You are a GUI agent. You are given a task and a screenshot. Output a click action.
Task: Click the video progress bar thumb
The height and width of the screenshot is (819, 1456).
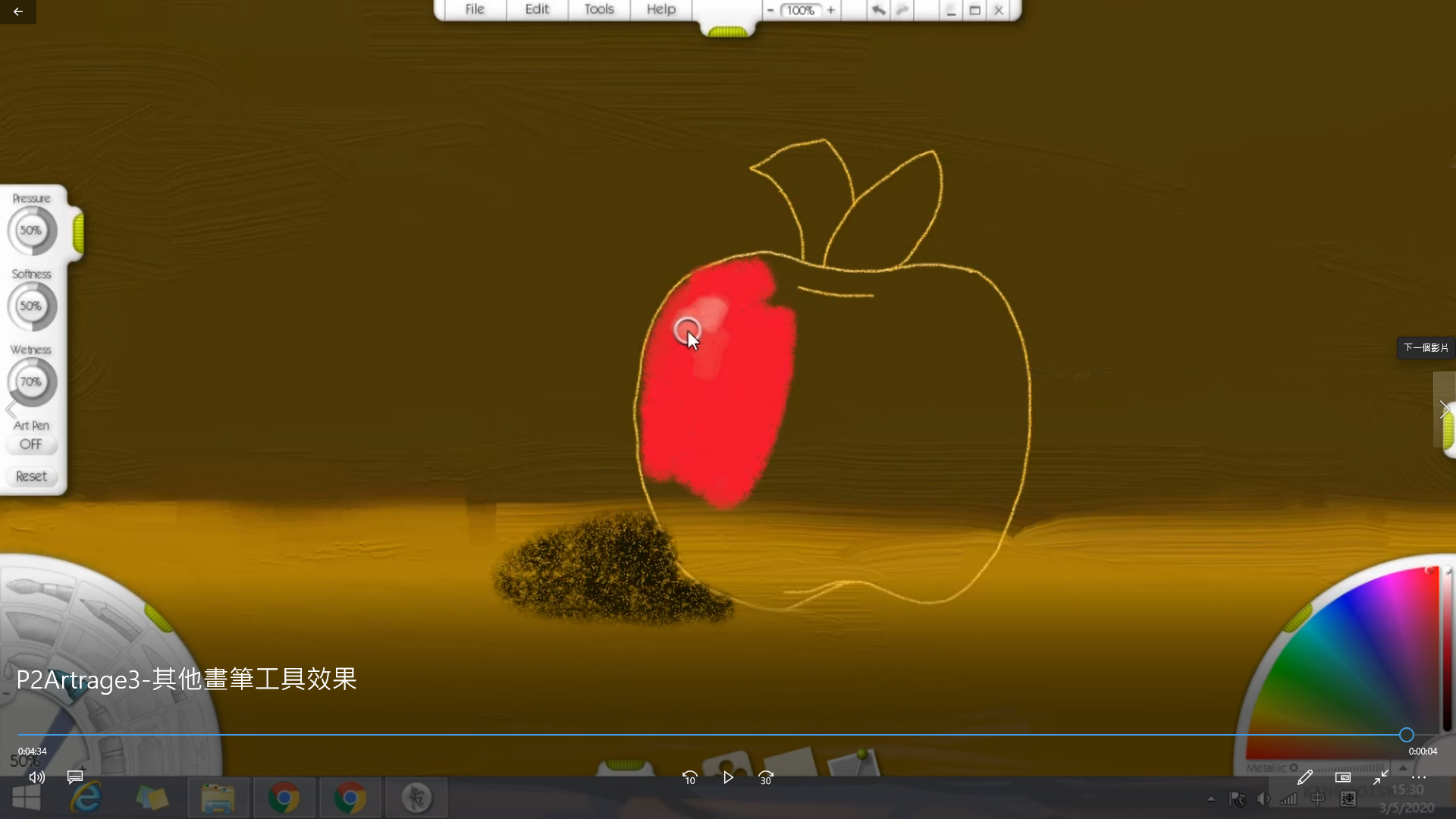click(1407, 735)
